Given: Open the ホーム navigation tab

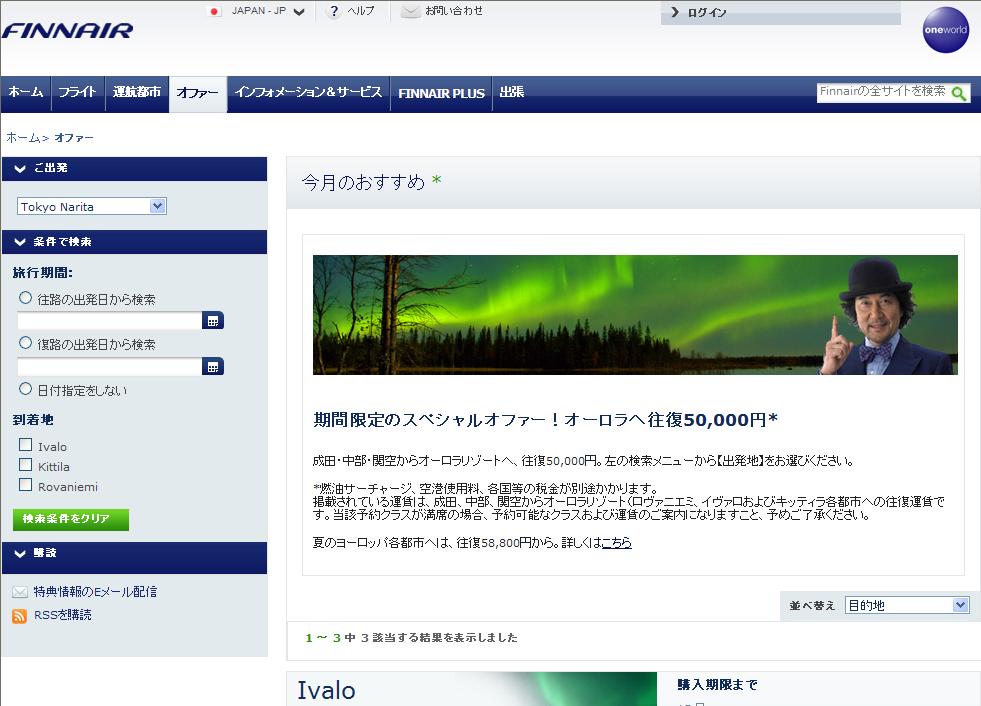Looking at the screenshot, I should tap(26, 92).
